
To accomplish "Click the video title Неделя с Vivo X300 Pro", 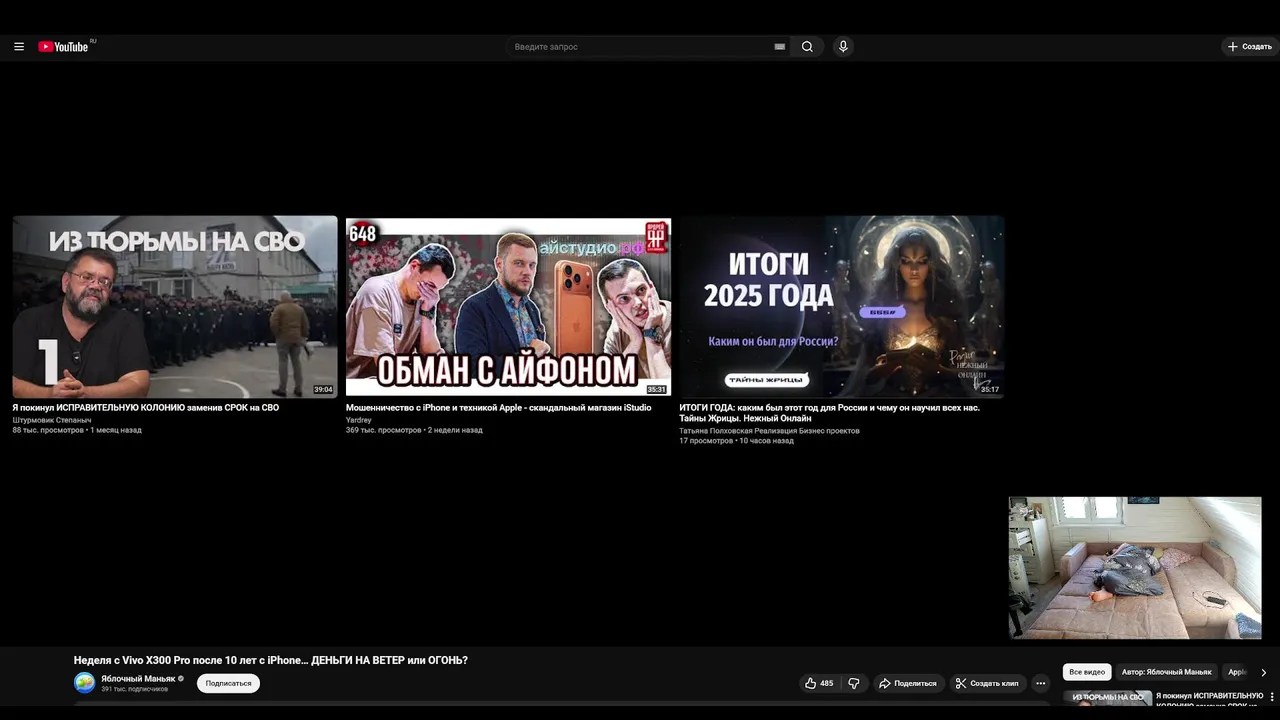I will click(271, 660).
